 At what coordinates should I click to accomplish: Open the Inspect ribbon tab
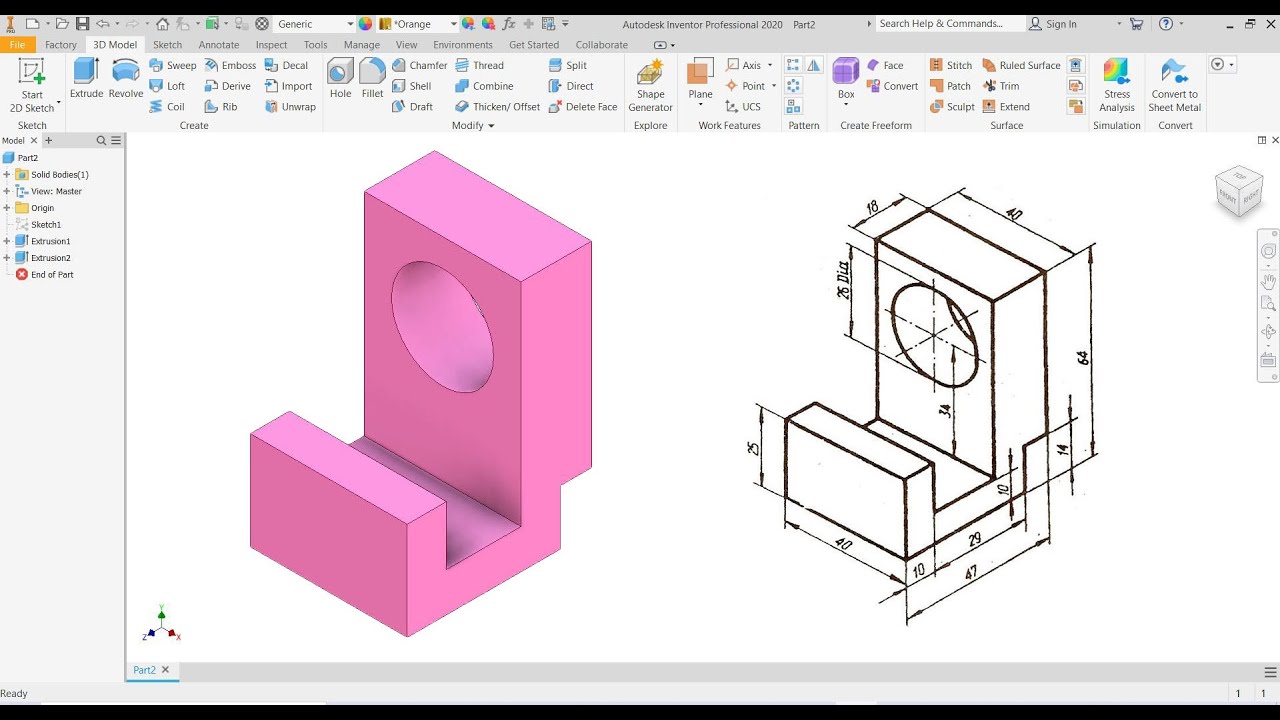coord(271,45)
